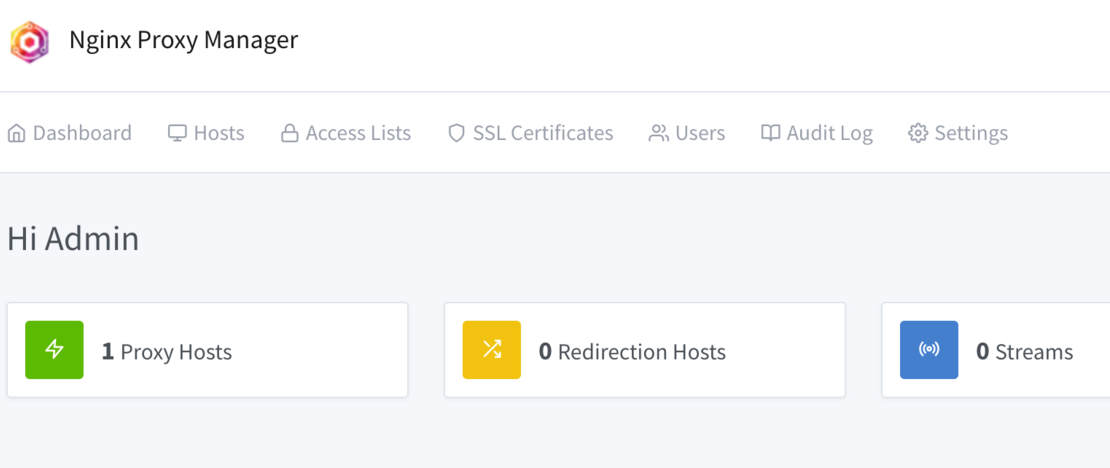Viewport: 1110px width, 468px height.
Task: Click the Nginx Proxy Manager hexagon logo
Action: coord(29,42)
